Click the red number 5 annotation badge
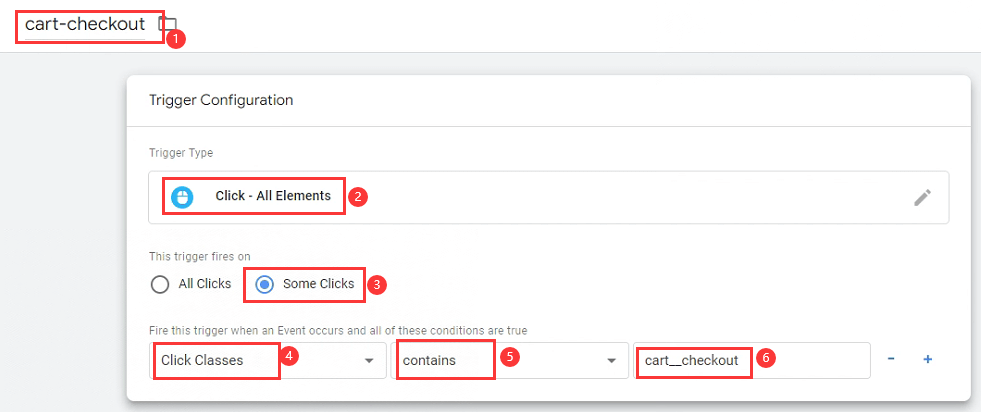 point(511,359)
